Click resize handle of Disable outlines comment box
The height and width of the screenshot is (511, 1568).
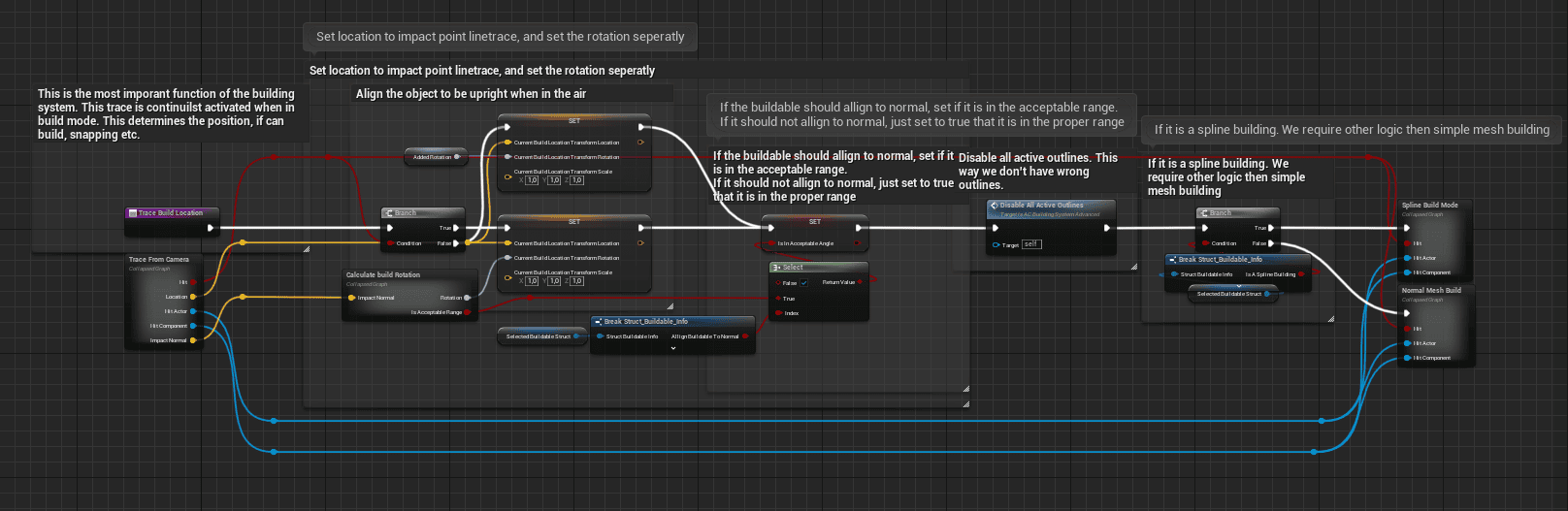coord(1132,266)
